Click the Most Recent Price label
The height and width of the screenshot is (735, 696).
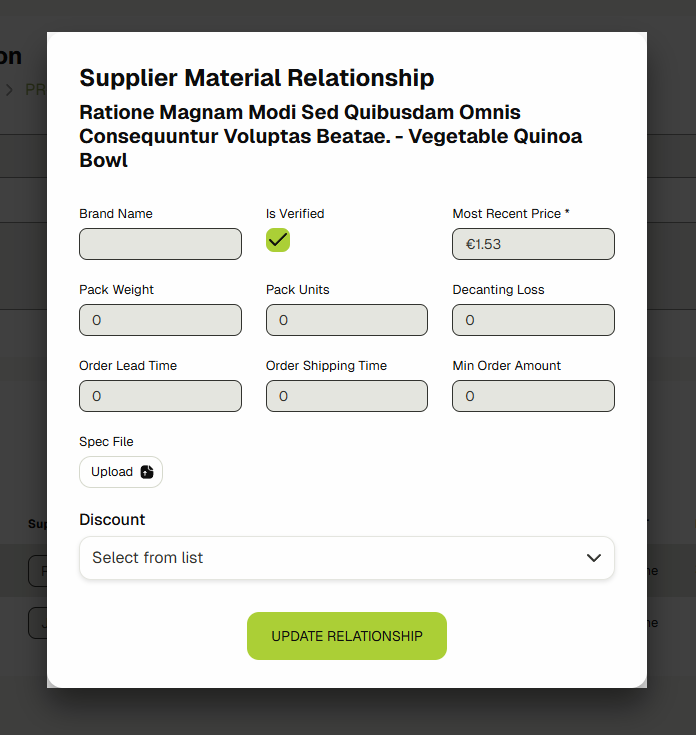(511, 214)
